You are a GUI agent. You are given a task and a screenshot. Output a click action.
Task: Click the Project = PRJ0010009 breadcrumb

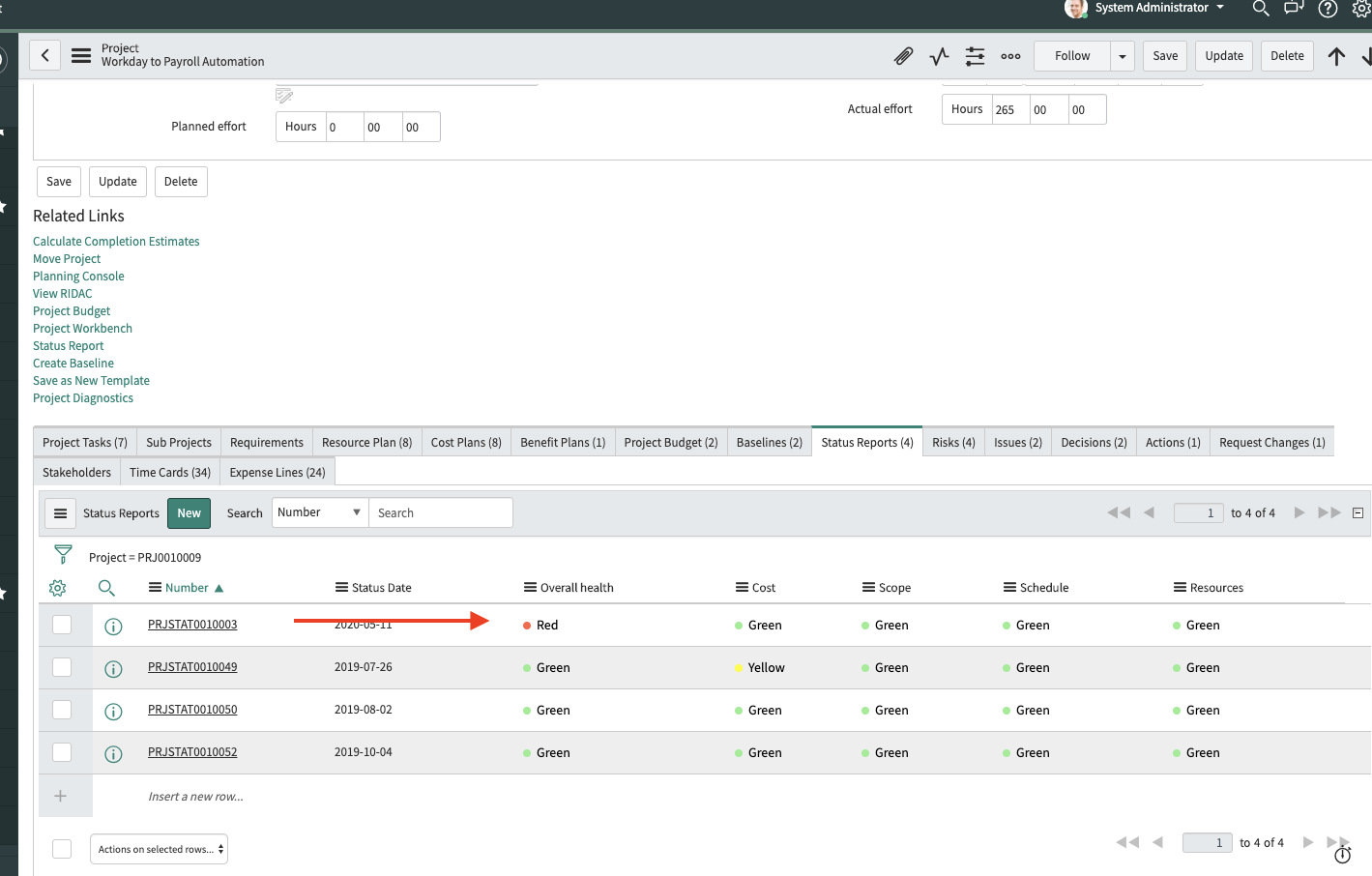tap(145, 558)
